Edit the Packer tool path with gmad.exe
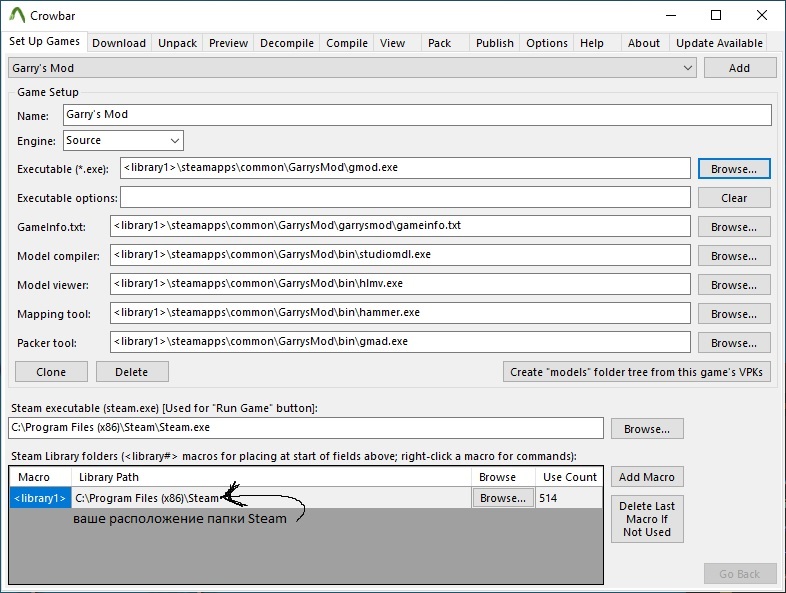The image size is (786, 593). (x=400, y=342)
